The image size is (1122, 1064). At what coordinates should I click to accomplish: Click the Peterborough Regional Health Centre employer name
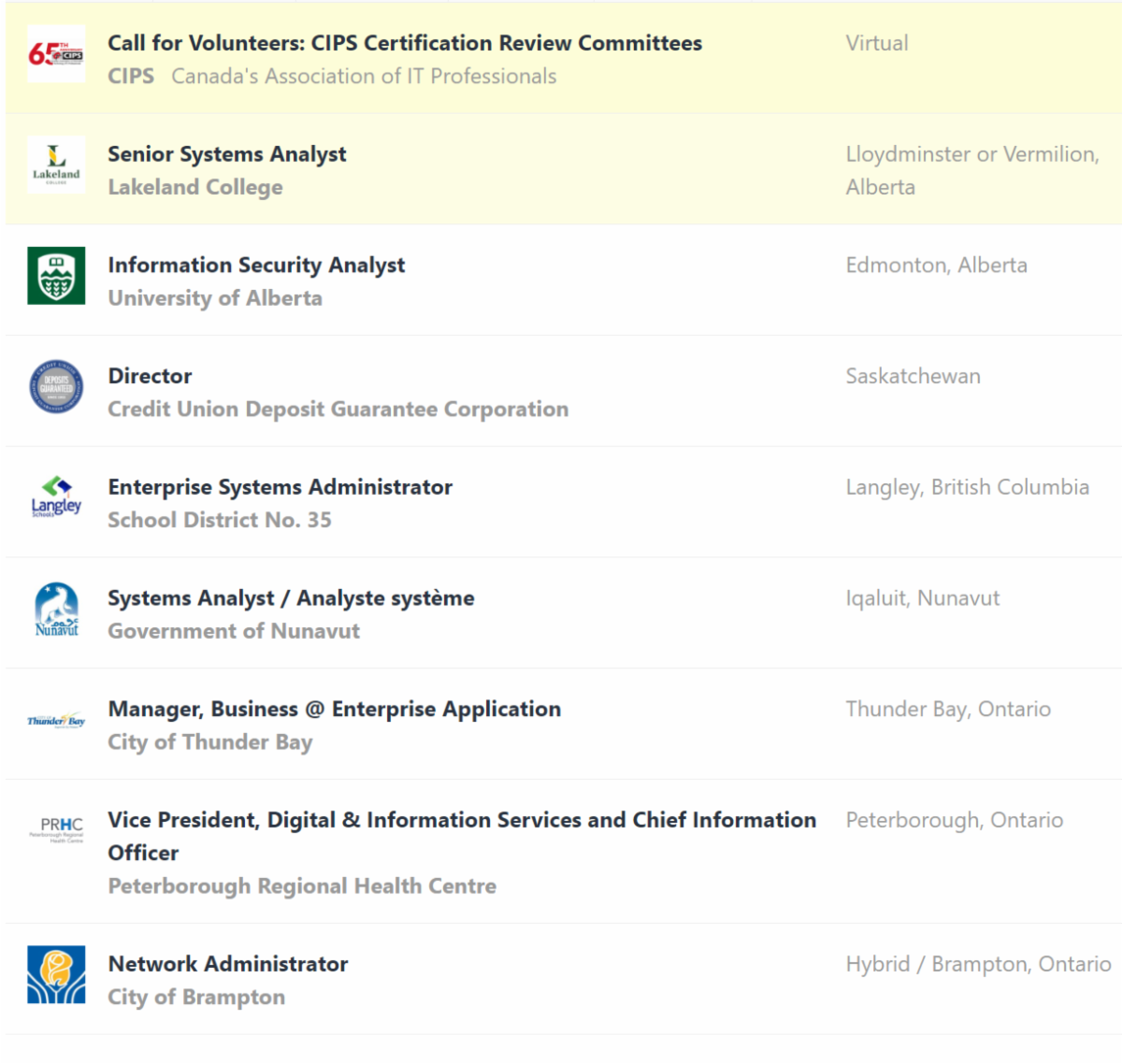point(301,886)
